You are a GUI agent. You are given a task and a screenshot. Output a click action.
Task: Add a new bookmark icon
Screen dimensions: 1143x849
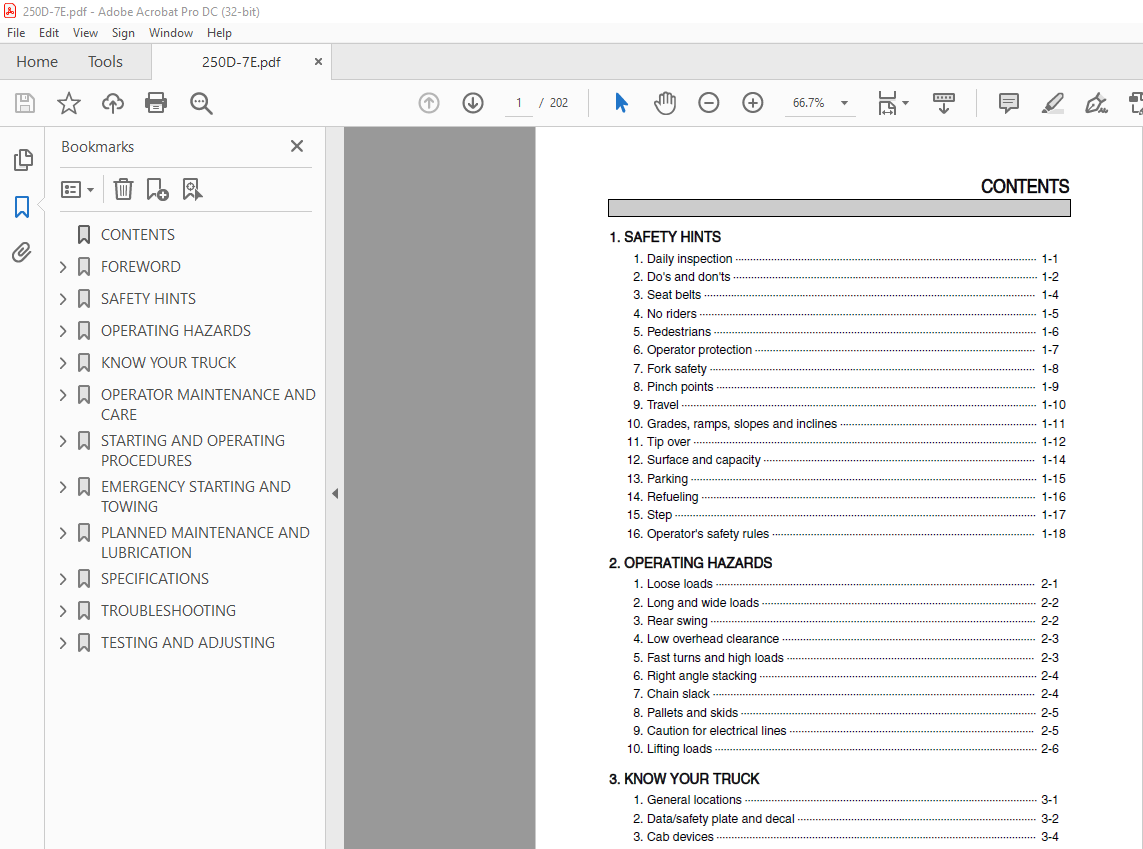pos(157,189)
